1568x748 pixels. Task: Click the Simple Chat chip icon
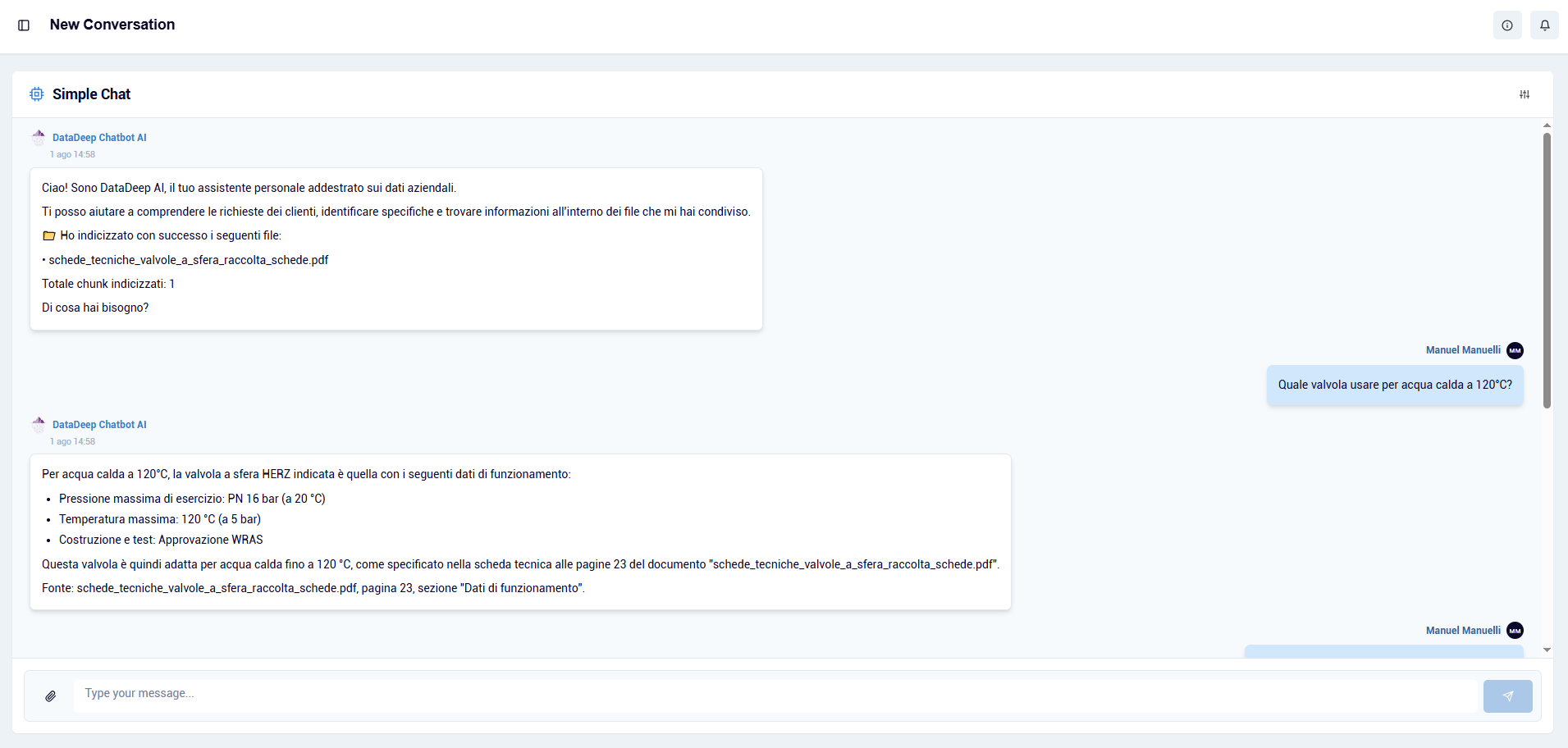[x=37, y=94]
